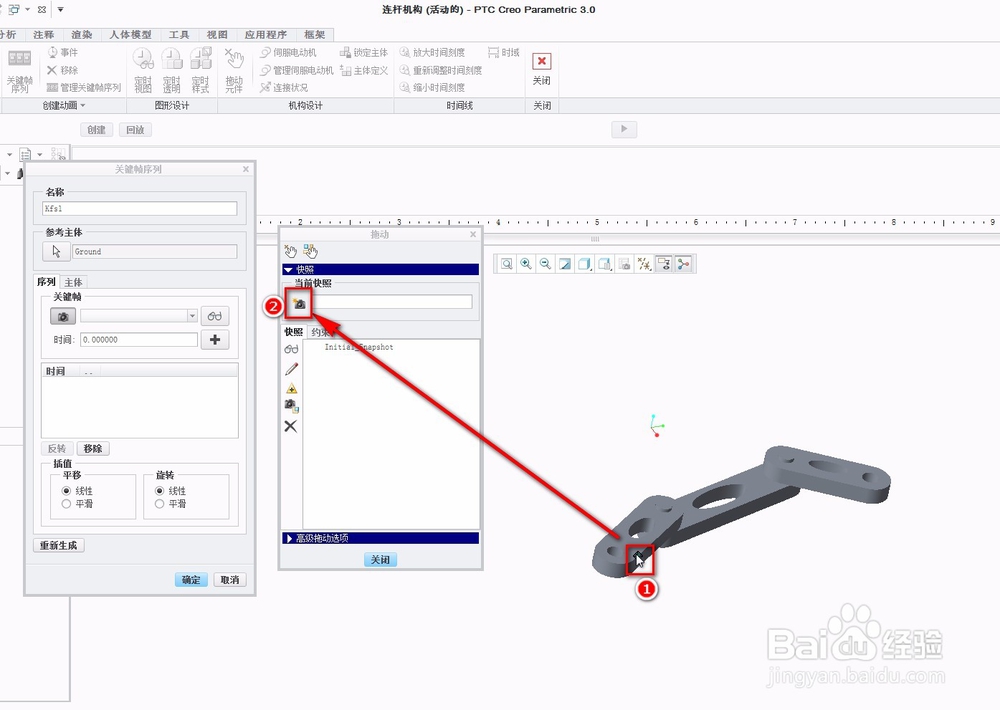The height and width of the screenshot is (710, 1000).
Task: Open the 人体模型 ribbon tab
Action: tap(131, 34)
